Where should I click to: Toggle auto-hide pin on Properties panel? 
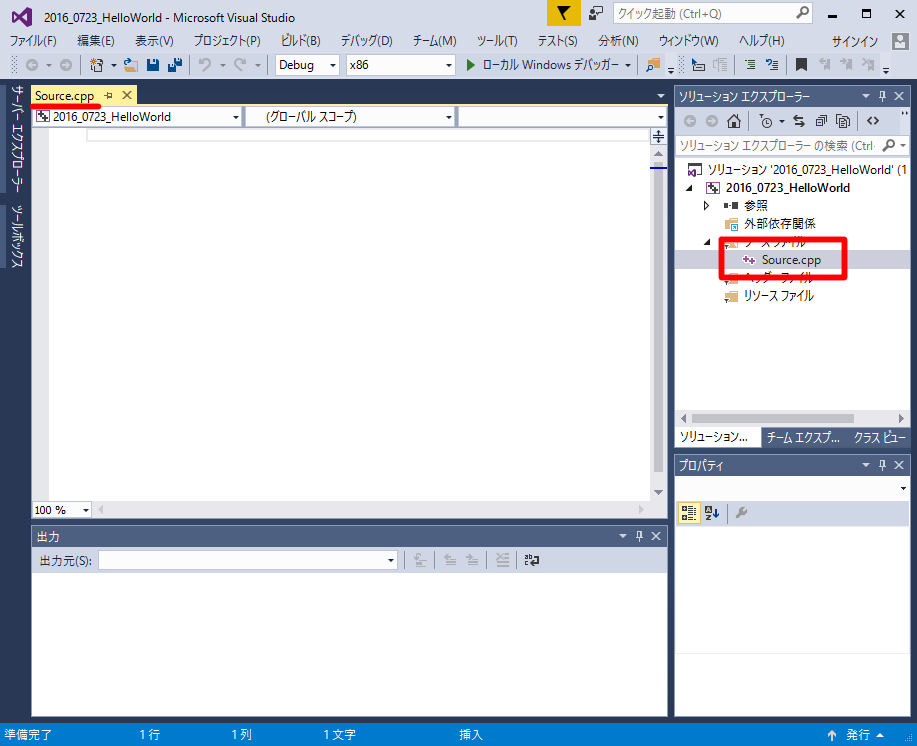(x=882, y=465)
